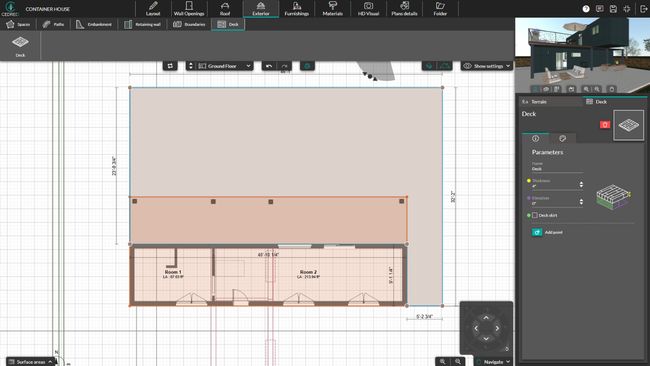Open the Retaining wall exterior tab

click(142, 24)
